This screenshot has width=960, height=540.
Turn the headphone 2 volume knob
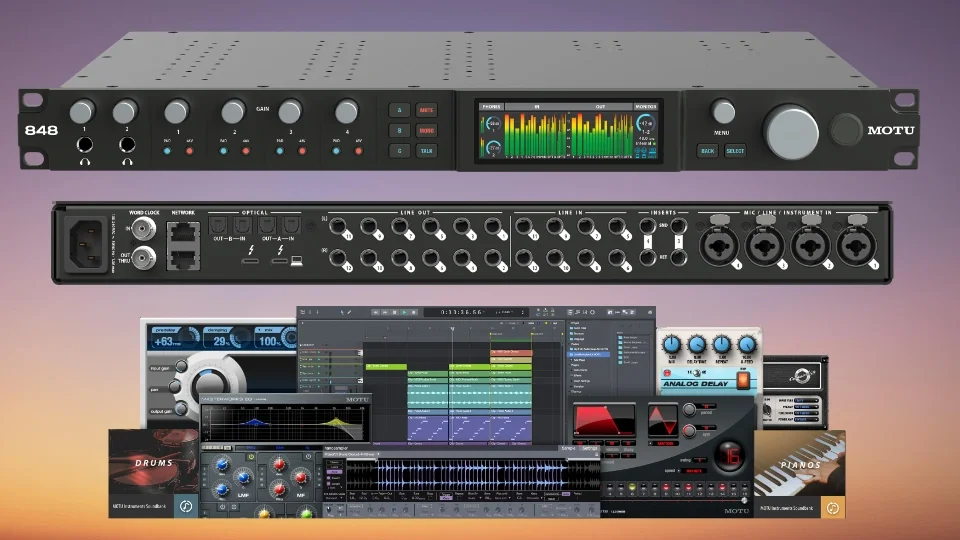[x=125, y=112]
